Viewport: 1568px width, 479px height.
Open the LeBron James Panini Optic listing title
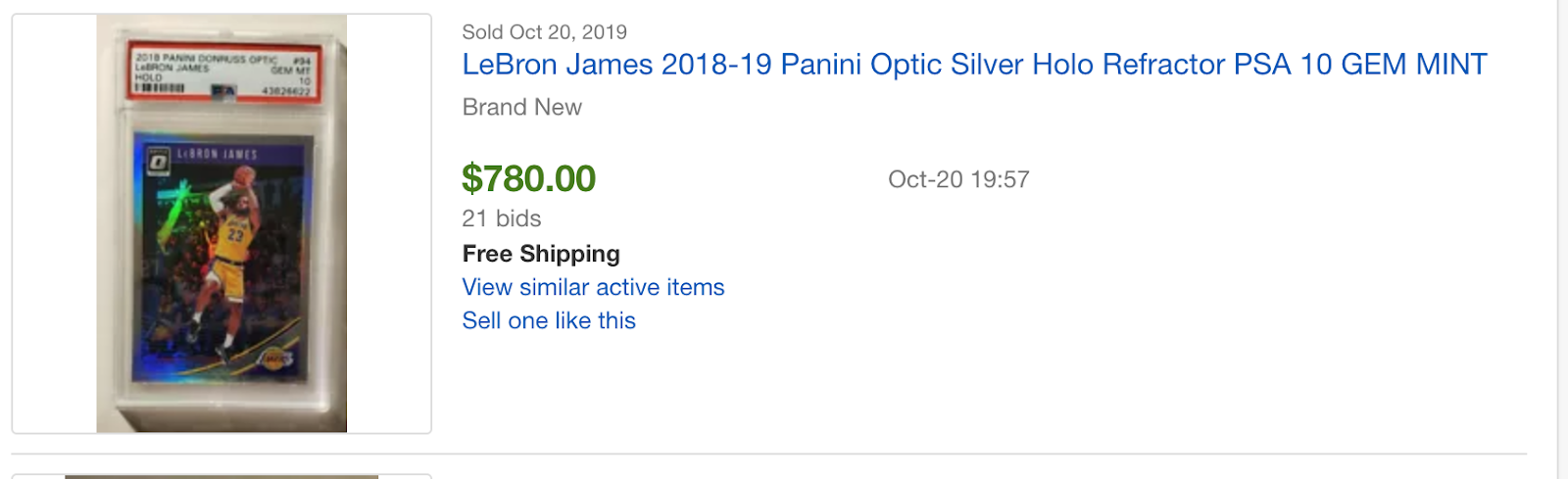click(974, 65)
